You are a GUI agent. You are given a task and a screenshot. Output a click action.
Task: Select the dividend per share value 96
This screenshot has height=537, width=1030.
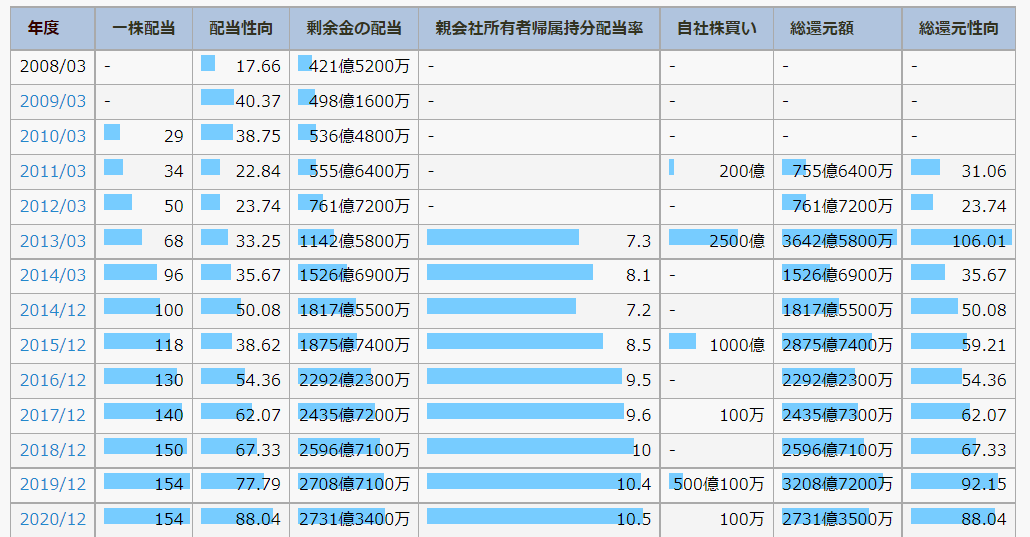144,275
